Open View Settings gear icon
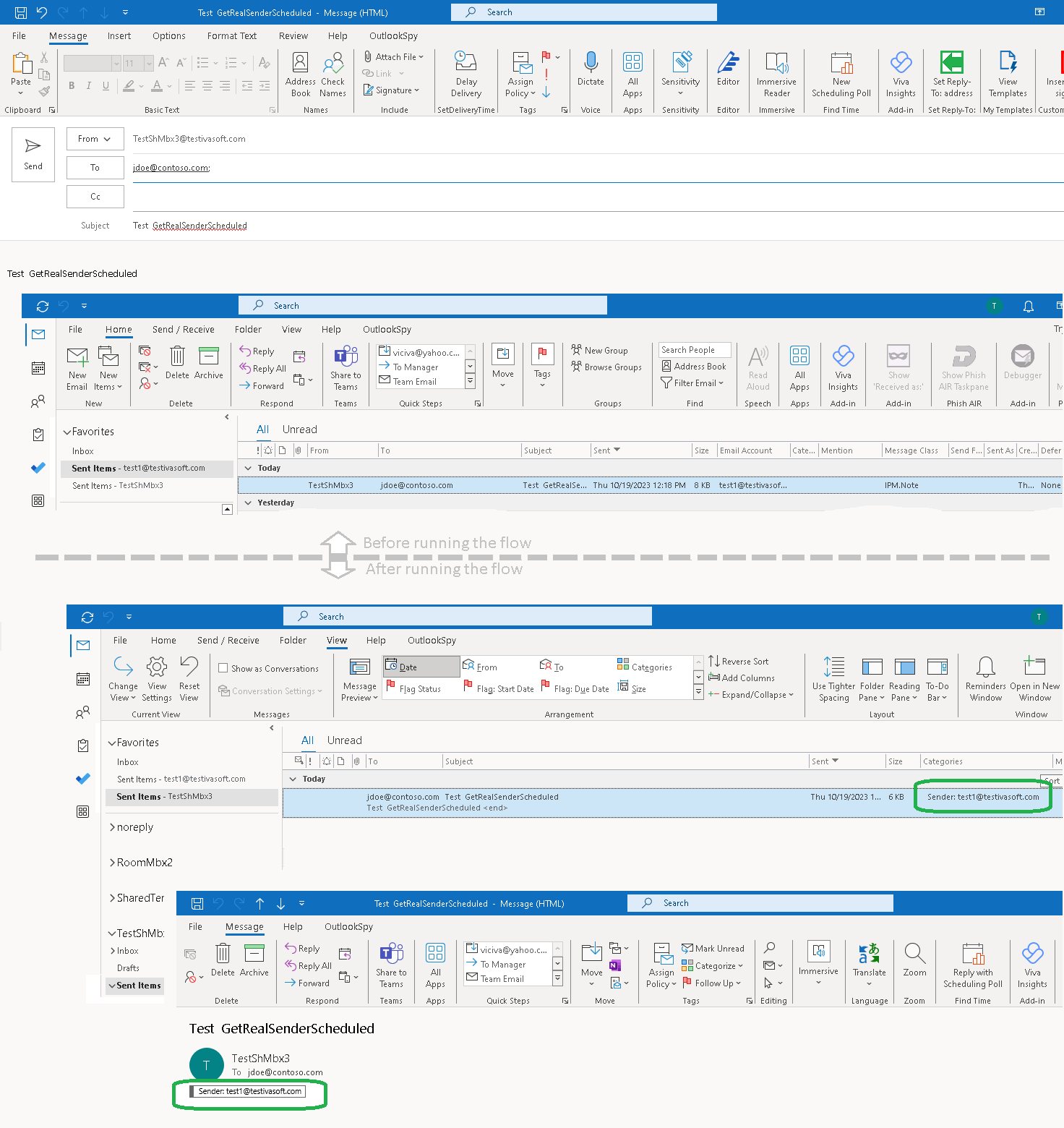1064x1128 pixels. click(x=157, y=679)
